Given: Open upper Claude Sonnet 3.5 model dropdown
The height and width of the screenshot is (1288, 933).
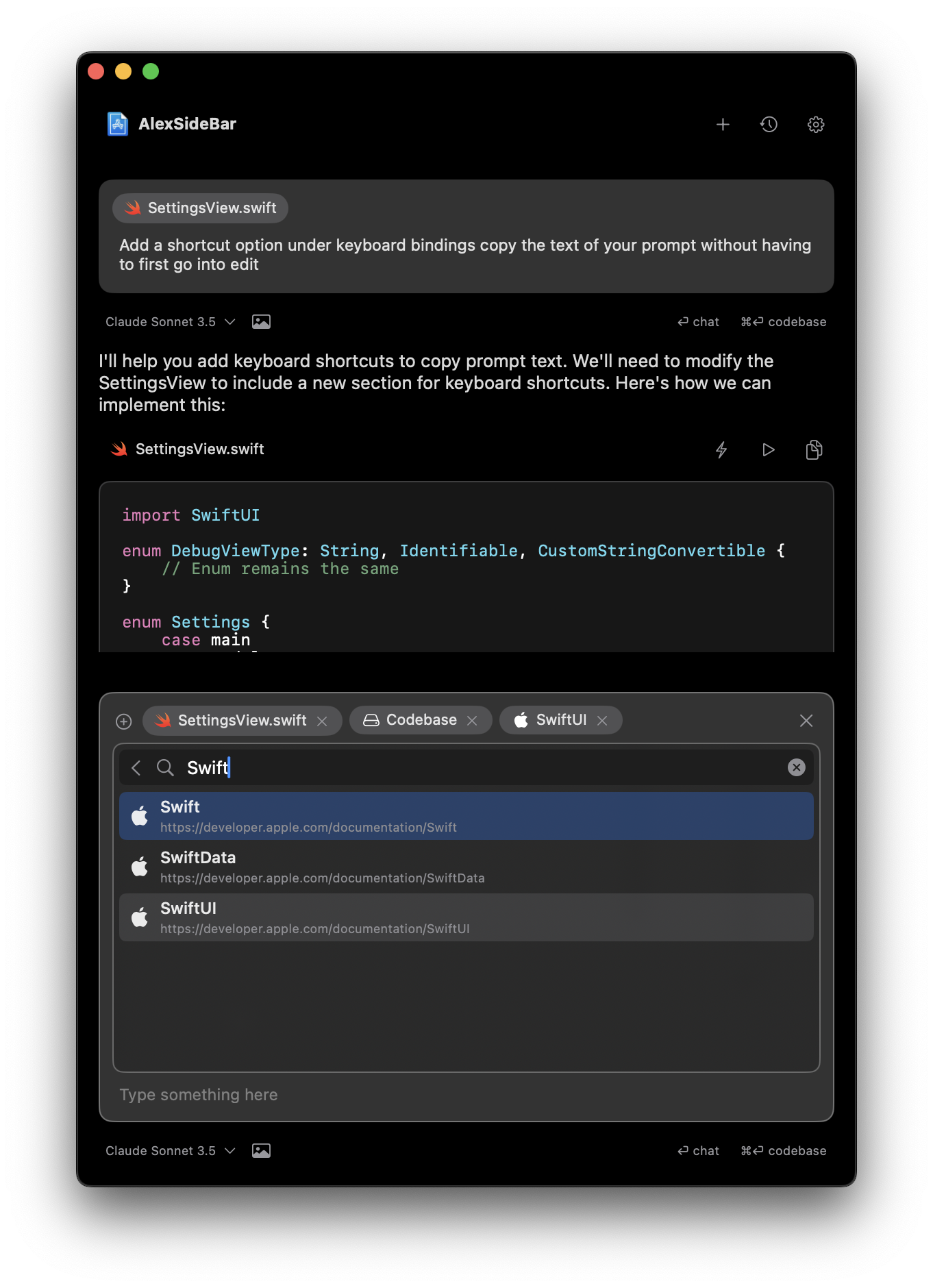Looking at the screenshot, I should point(170,322).
